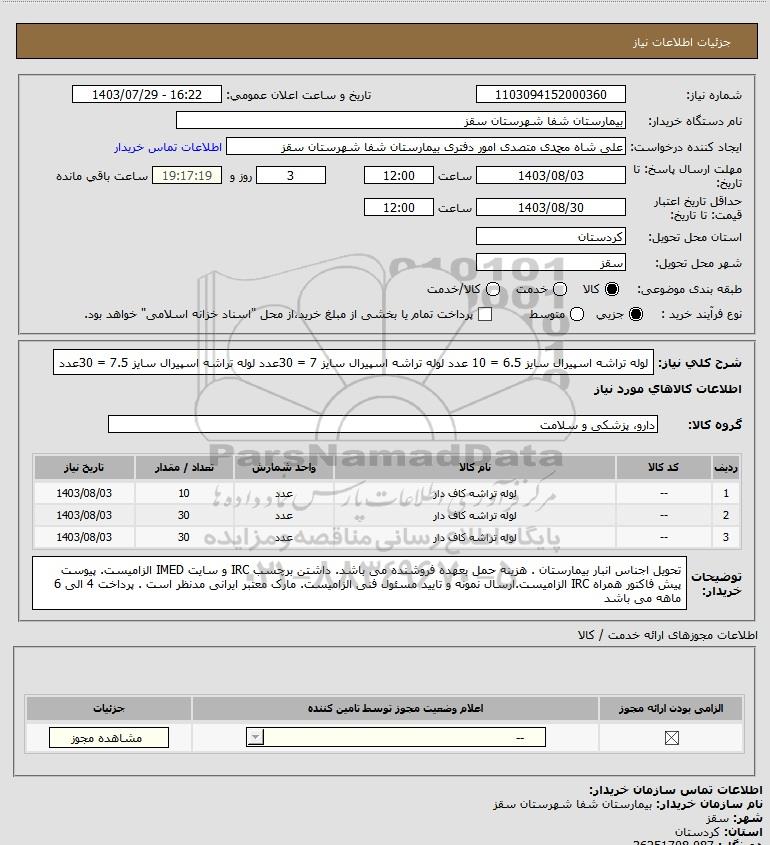Toggle the اسناد خزانه اسلامی payment checkbox

coord(485,314)
